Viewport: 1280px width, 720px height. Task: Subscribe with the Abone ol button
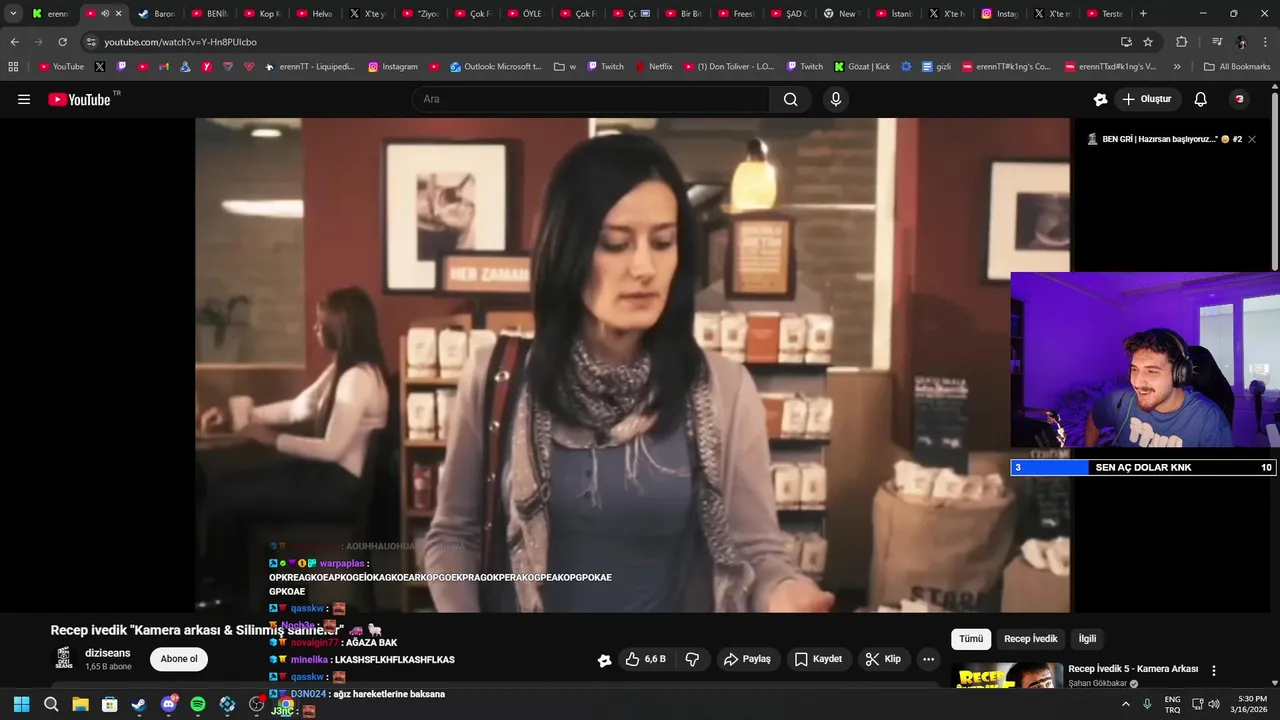tap(179, 659)
